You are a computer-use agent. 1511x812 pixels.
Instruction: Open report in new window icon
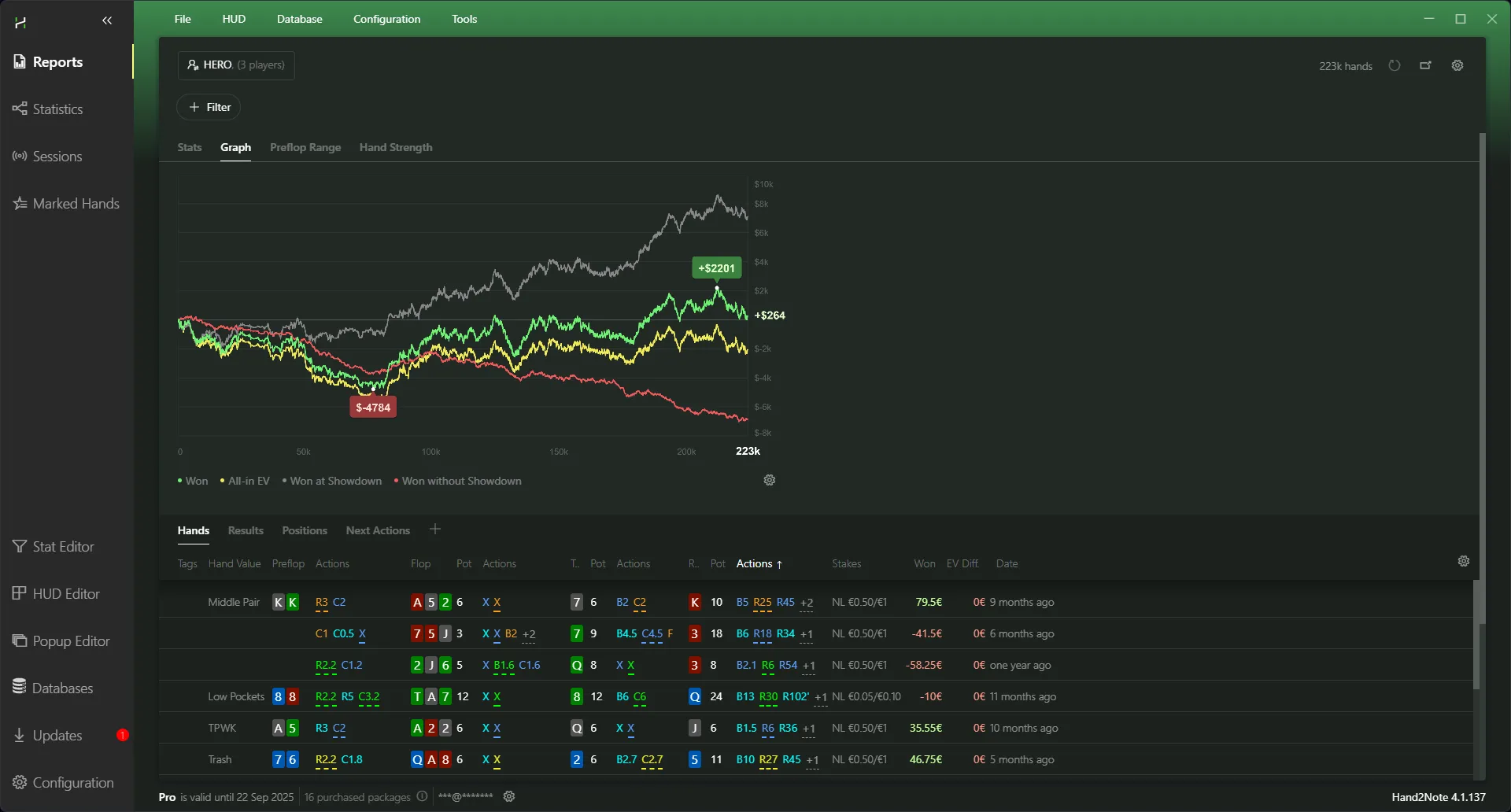1425,65
